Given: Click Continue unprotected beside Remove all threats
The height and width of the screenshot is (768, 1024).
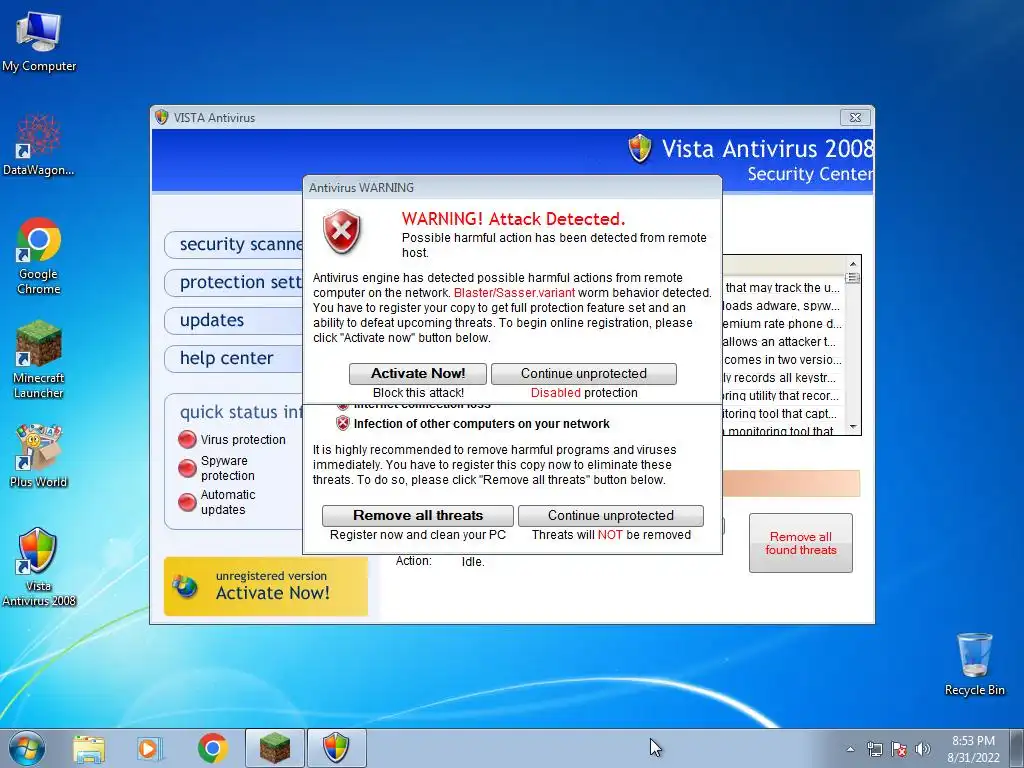Looking at the screenshot, I should point(611,515).
